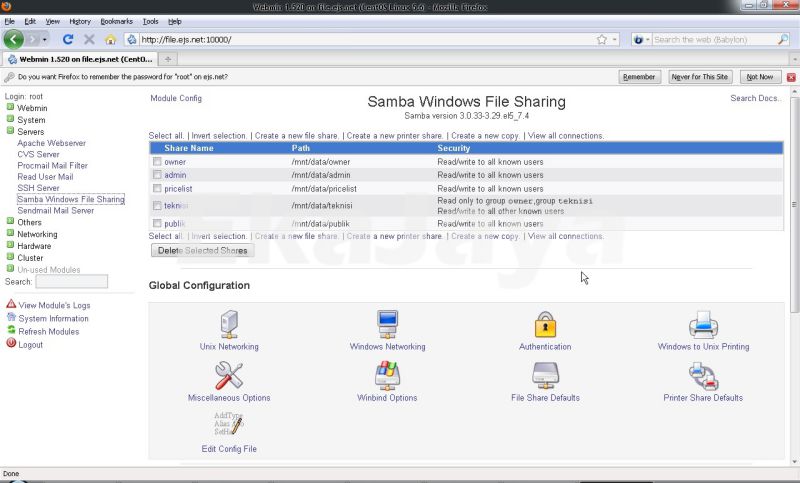Select the publik share checkbox
The width and height of the screenshot is (800, 483).
(x=157, y=224)
